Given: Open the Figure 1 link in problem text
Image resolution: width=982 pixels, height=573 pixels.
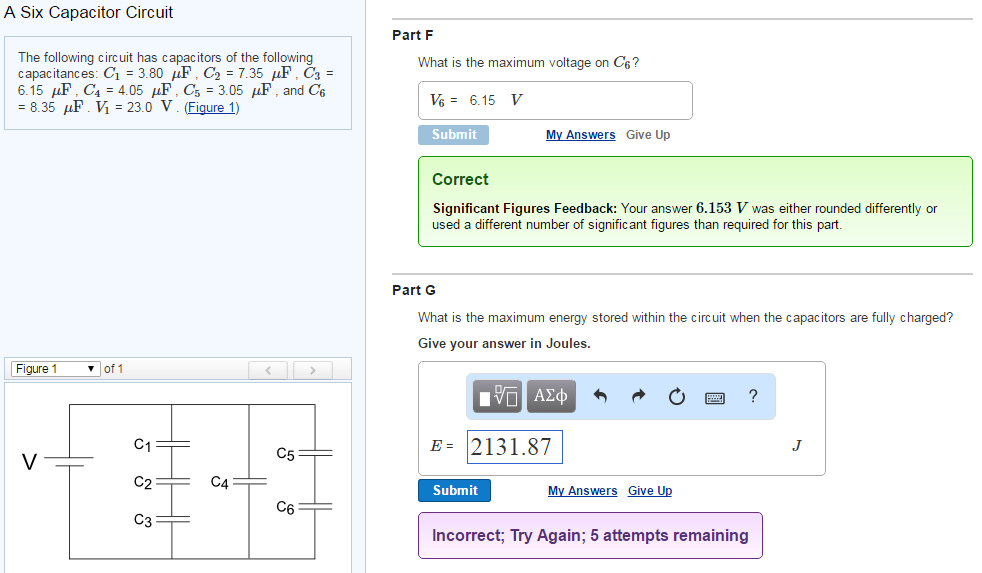Looking at the screenshot, I should point(212,108).
